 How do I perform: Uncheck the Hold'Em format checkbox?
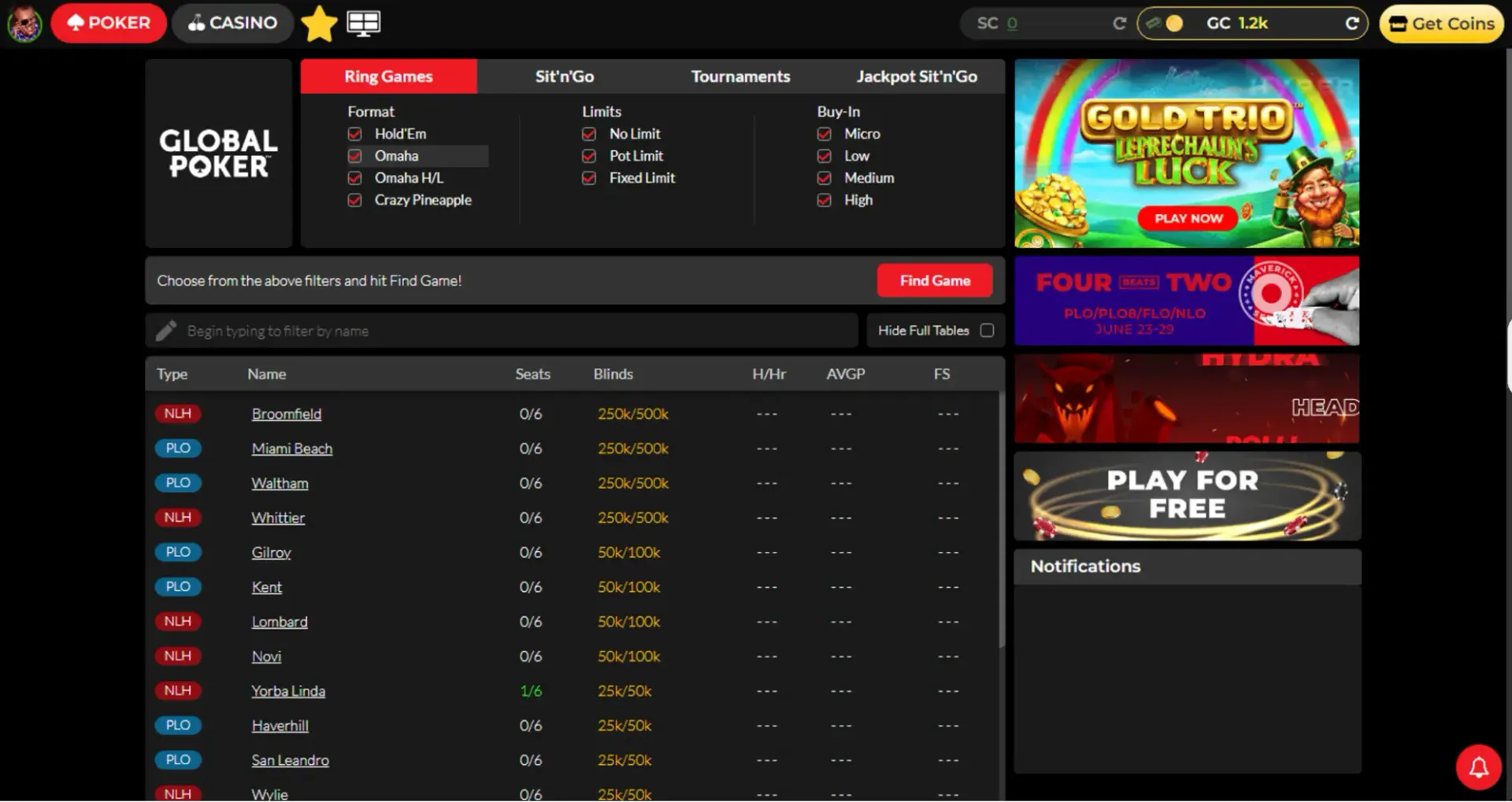355,134
